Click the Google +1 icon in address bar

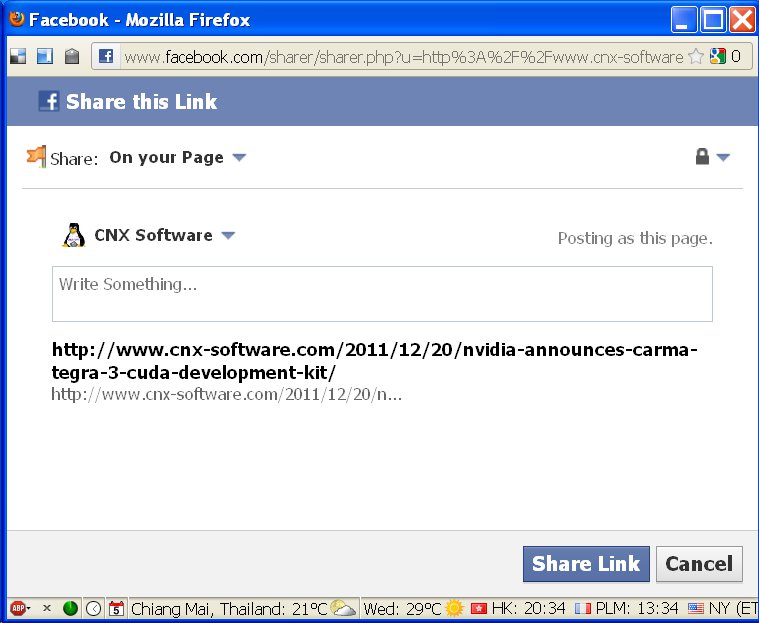pyautogui.click(x=718, y=57)
